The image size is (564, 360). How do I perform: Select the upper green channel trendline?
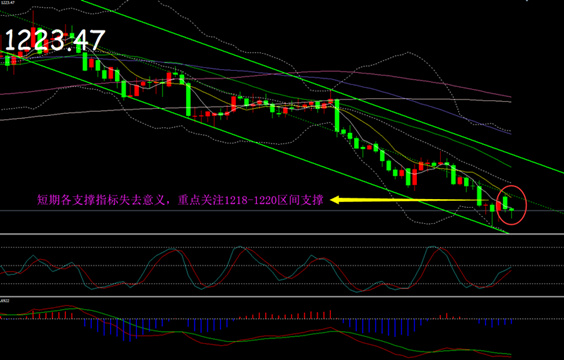pos(324,87)
